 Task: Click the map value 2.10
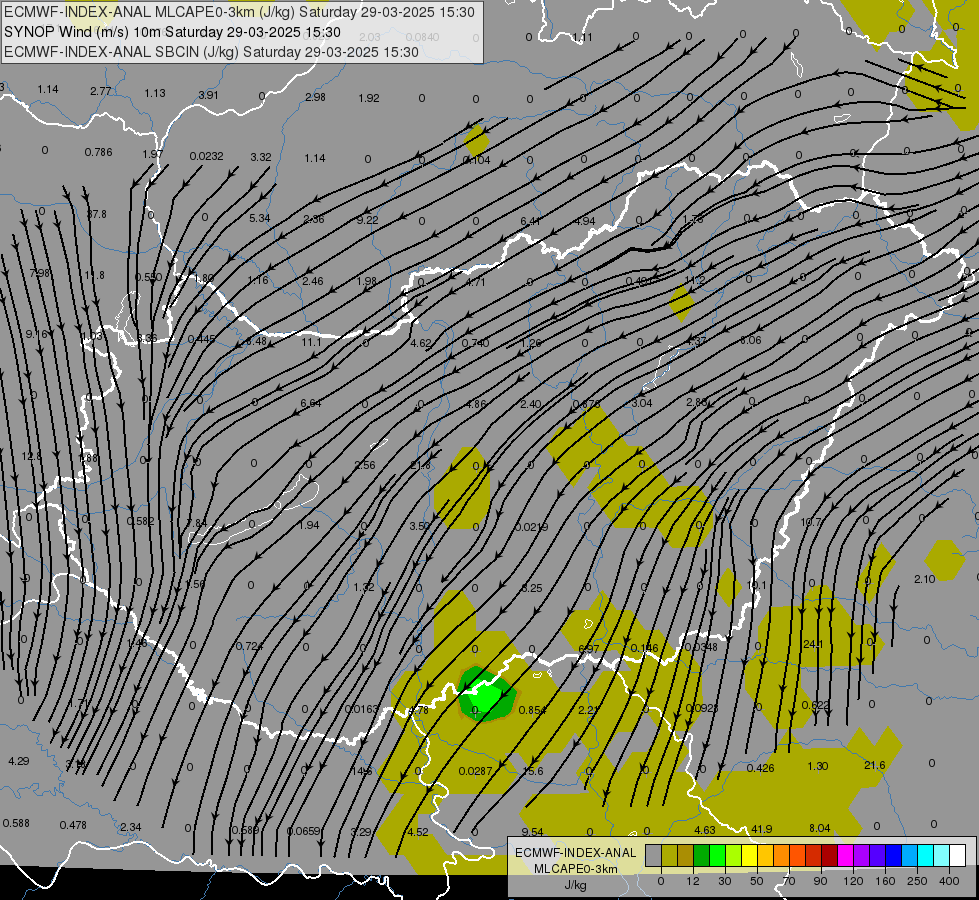point(925,579)
